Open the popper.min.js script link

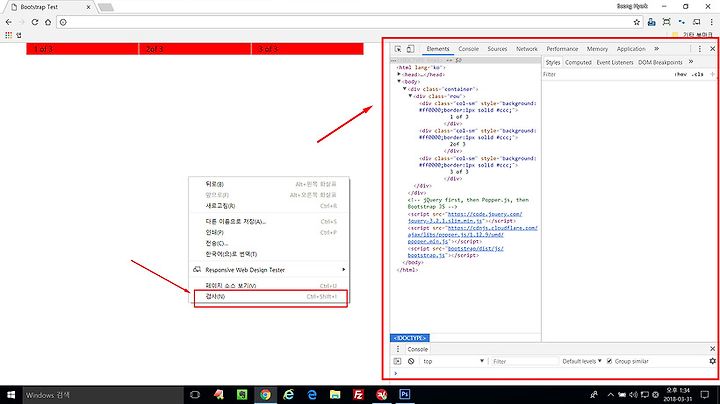pyautogui.click(x=472, y=234)
